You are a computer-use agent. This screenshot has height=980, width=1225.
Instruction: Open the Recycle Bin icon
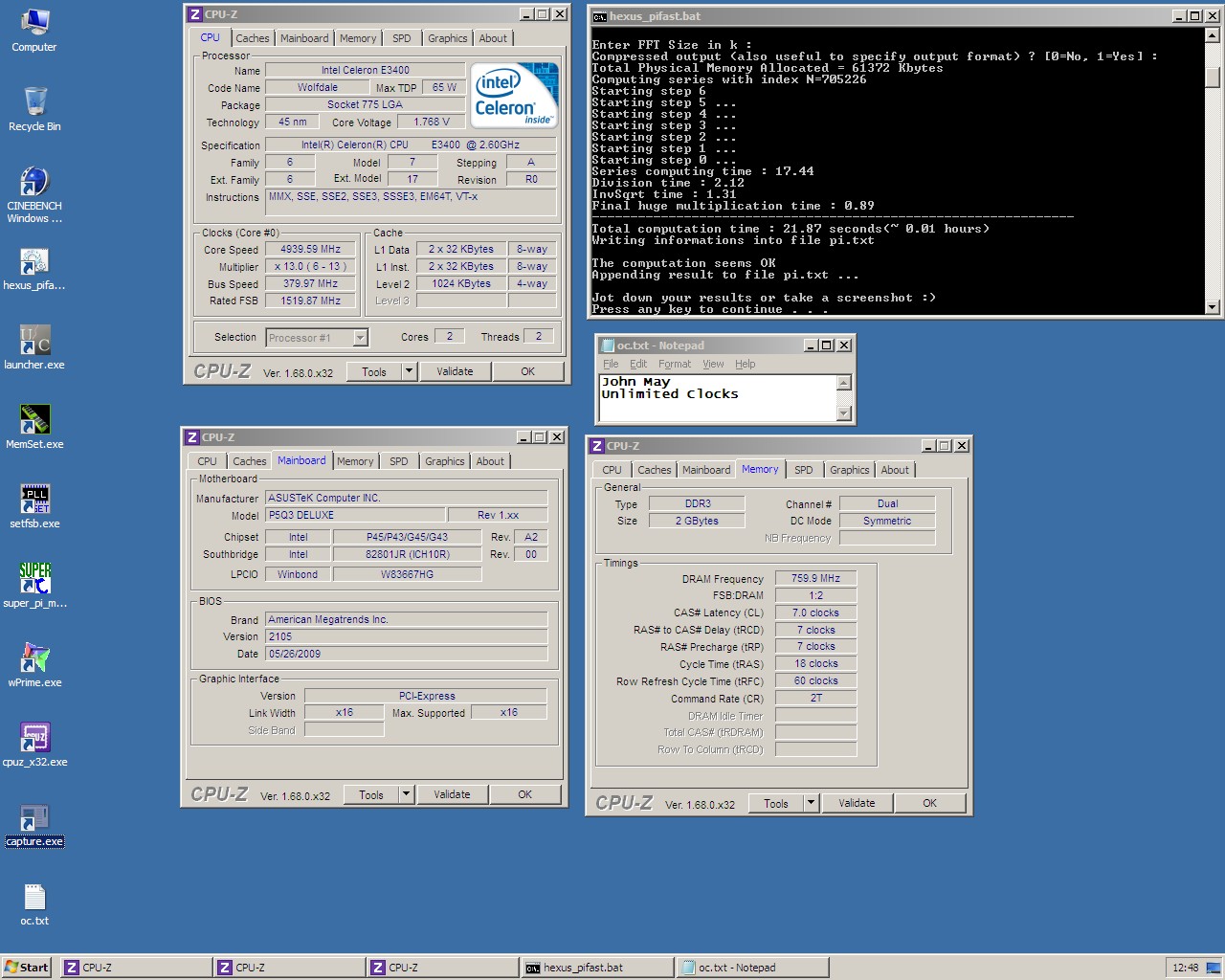click(x=34, y=109)
